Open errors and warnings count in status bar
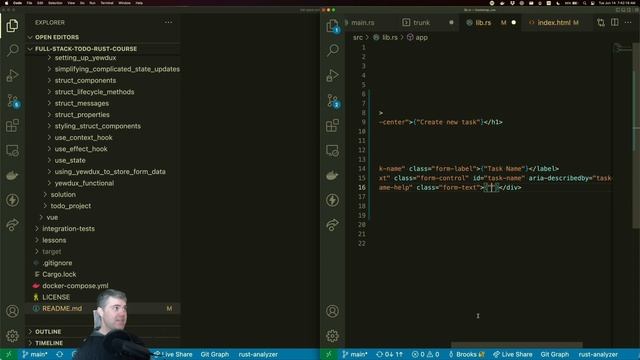 [x=425, y=354]
